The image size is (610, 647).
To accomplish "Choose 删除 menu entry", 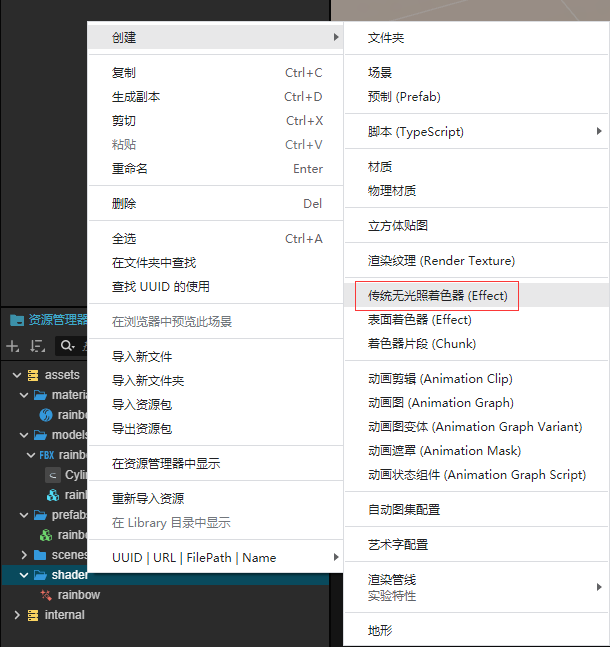I will 215,204.
